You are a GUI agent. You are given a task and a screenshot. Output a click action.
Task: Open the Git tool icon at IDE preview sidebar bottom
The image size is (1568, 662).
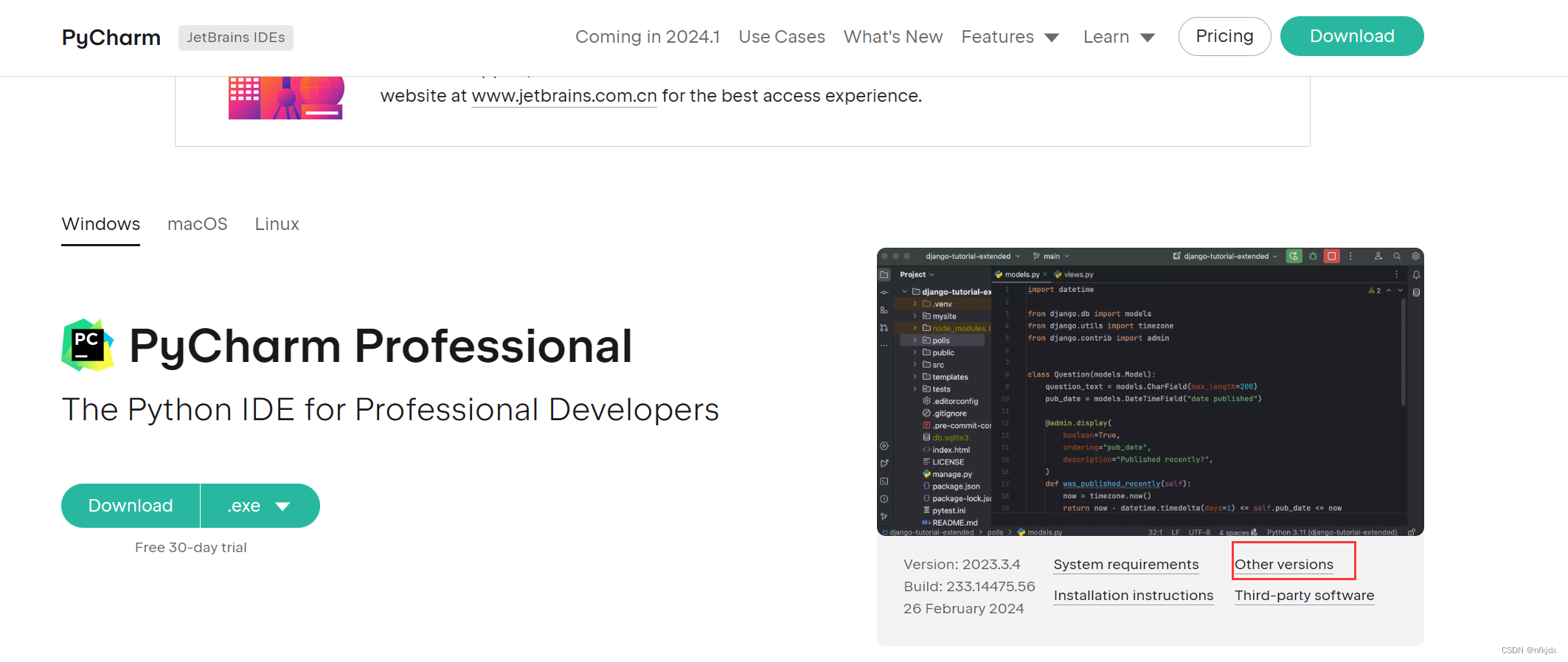point(884,517)
